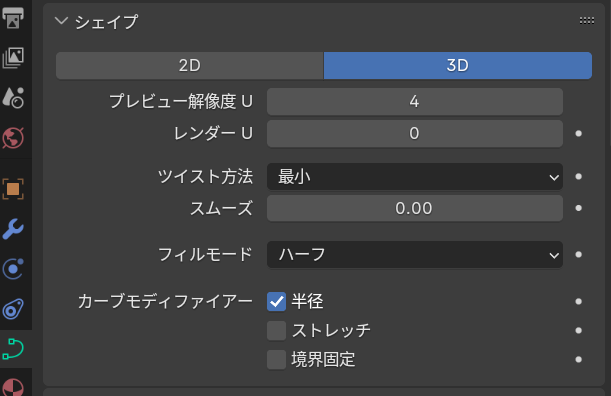The image size is (611, 396).
Task: Click the プレビュー解像度 U value field
Action: point(415,102)
